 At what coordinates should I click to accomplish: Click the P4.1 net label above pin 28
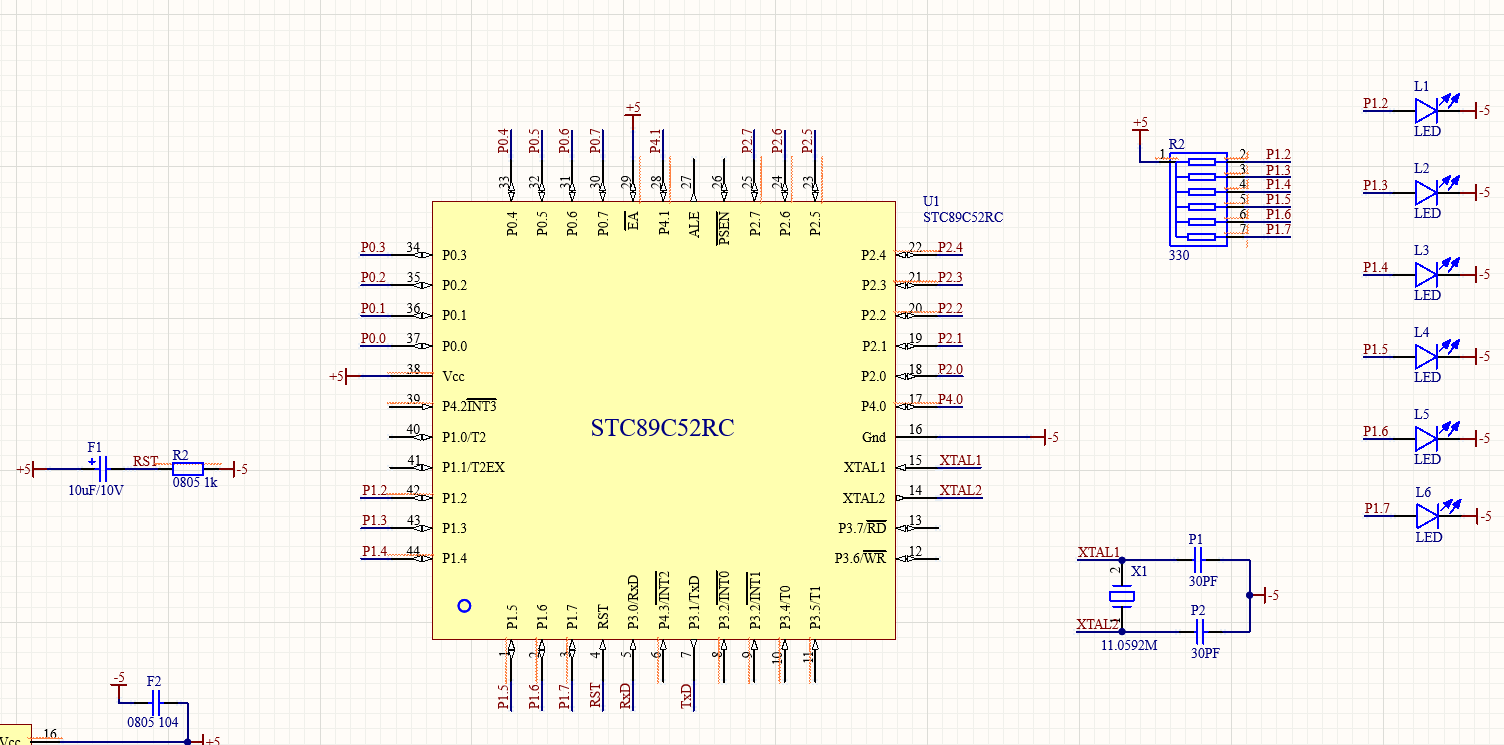[656, 141]
